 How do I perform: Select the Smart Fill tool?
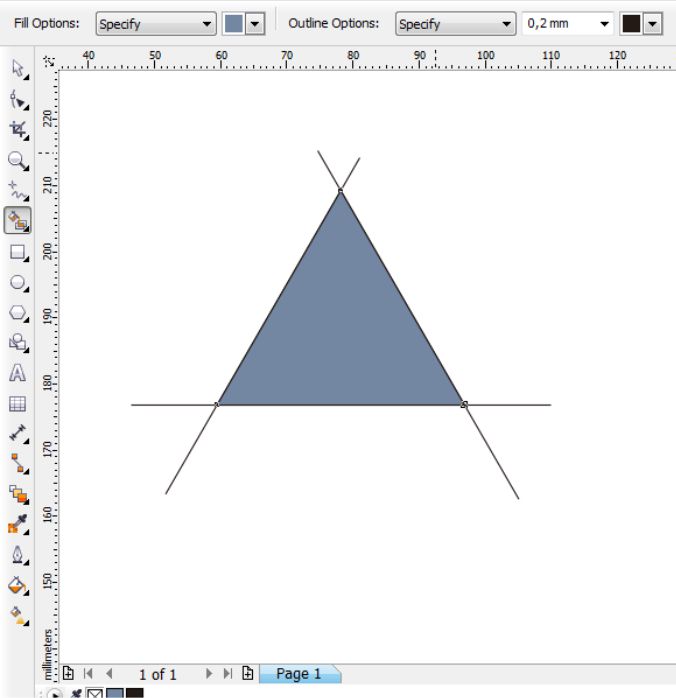point(18,220)
